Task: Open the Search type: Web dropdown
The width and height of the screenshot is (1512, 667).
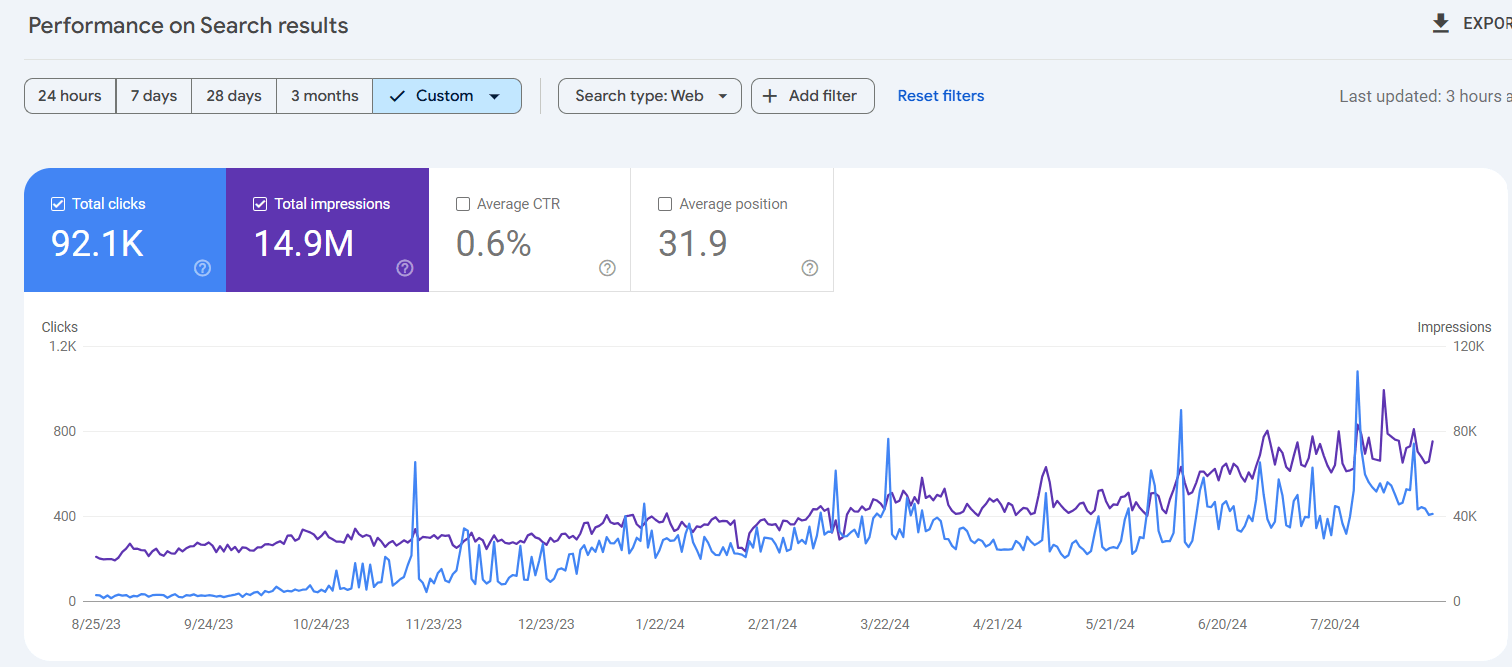Action: 650,96
